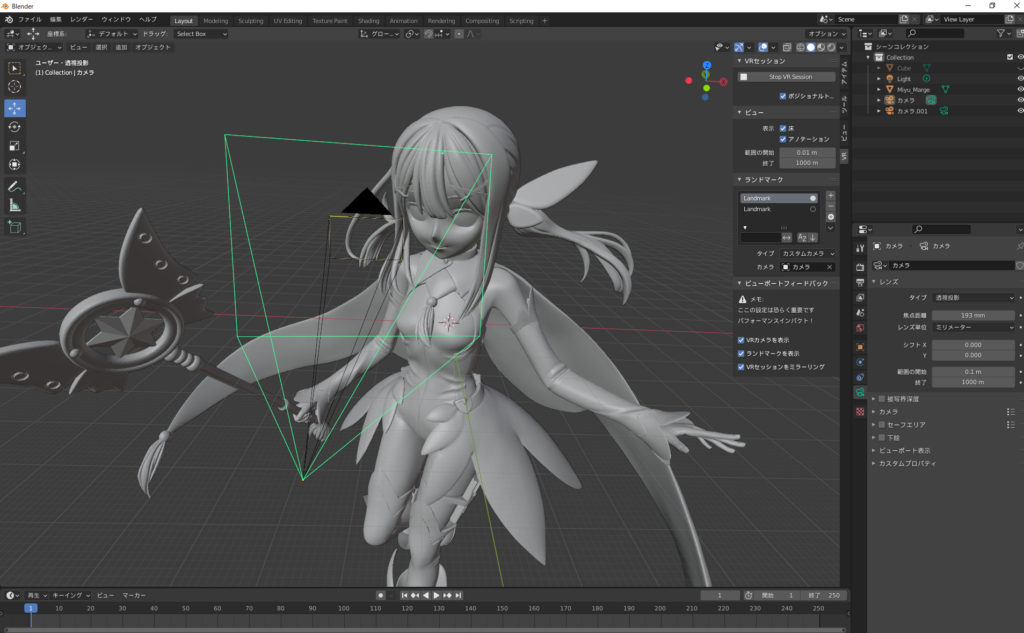This screenshot has height=633, width=1024.
Task: Add a new landmark with plus icon
Action: tap(830, 196)
